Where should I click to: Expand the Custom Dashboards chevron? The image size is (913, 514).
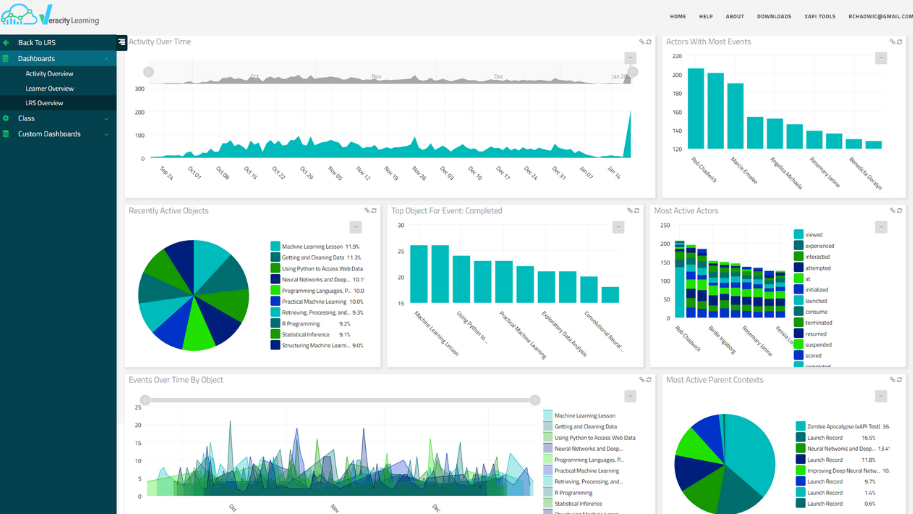click(106, 134)
